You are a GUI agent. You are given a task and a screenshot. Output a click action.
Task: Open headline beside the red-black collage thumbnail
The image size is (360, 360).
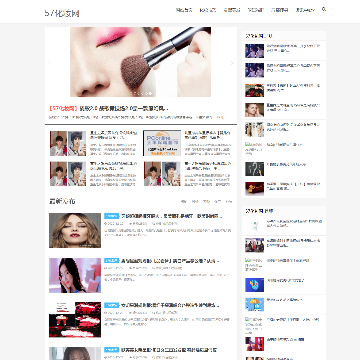coord(170,305)
